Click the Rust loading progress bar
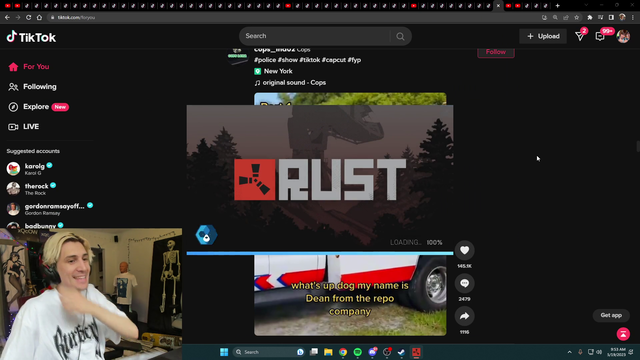The height and width of the screenshot is (360, 640). coord(320,253)
